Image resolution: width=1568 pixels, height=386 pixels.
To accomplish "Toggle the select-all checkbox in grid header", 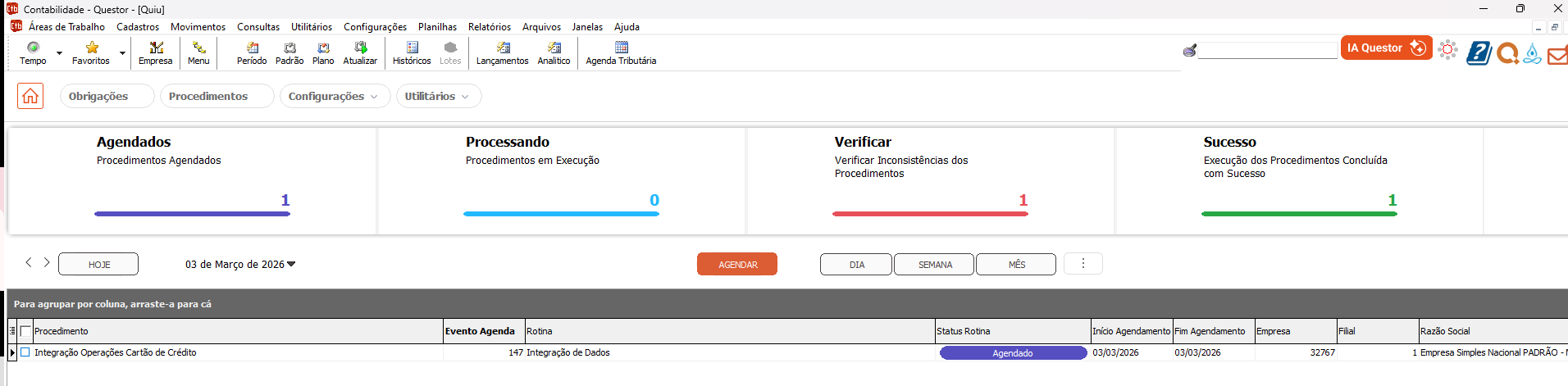I will [x=25, y=331].
